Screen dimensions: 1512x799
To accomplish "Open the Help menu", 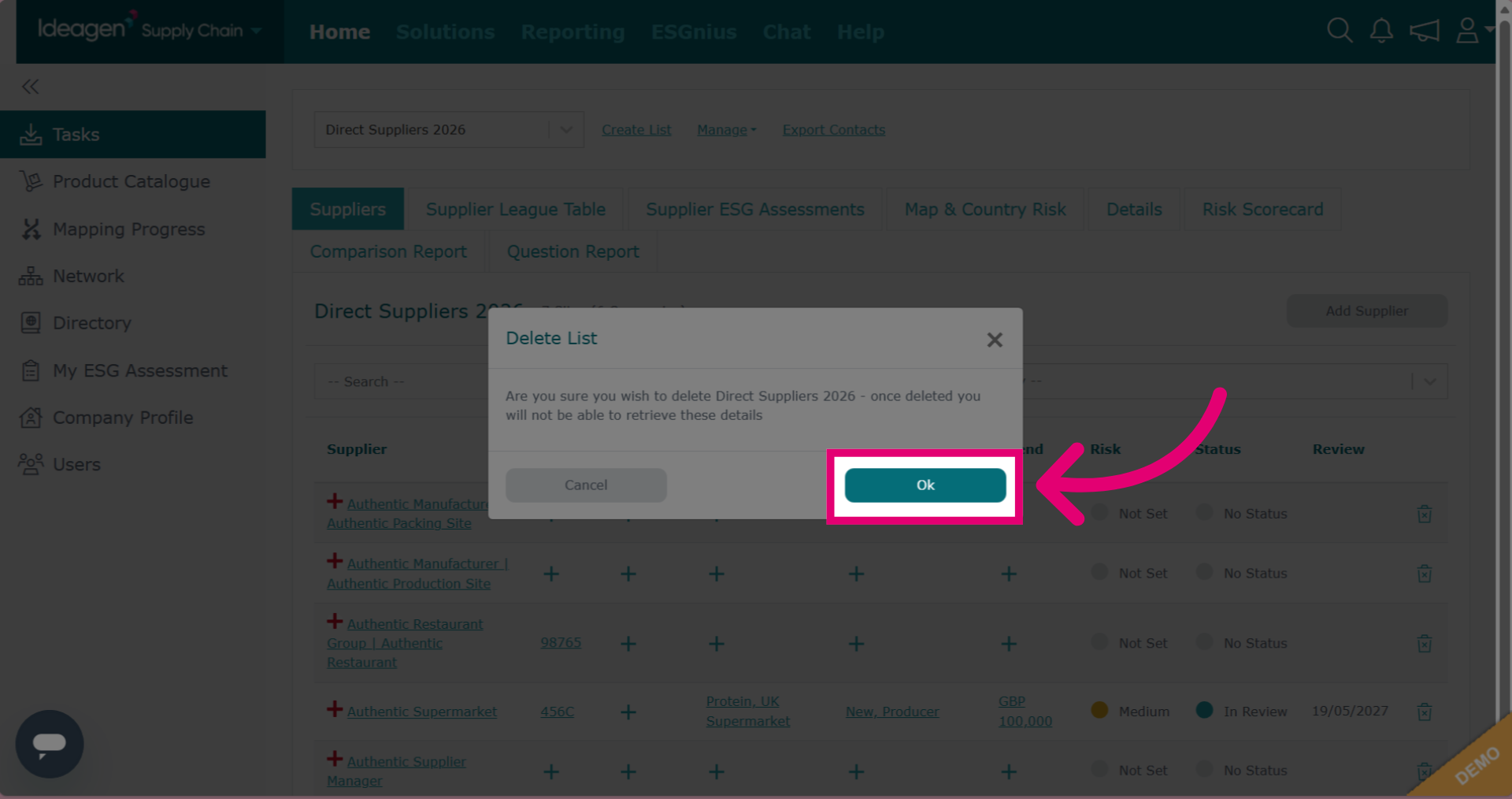I will coord(860,32).
